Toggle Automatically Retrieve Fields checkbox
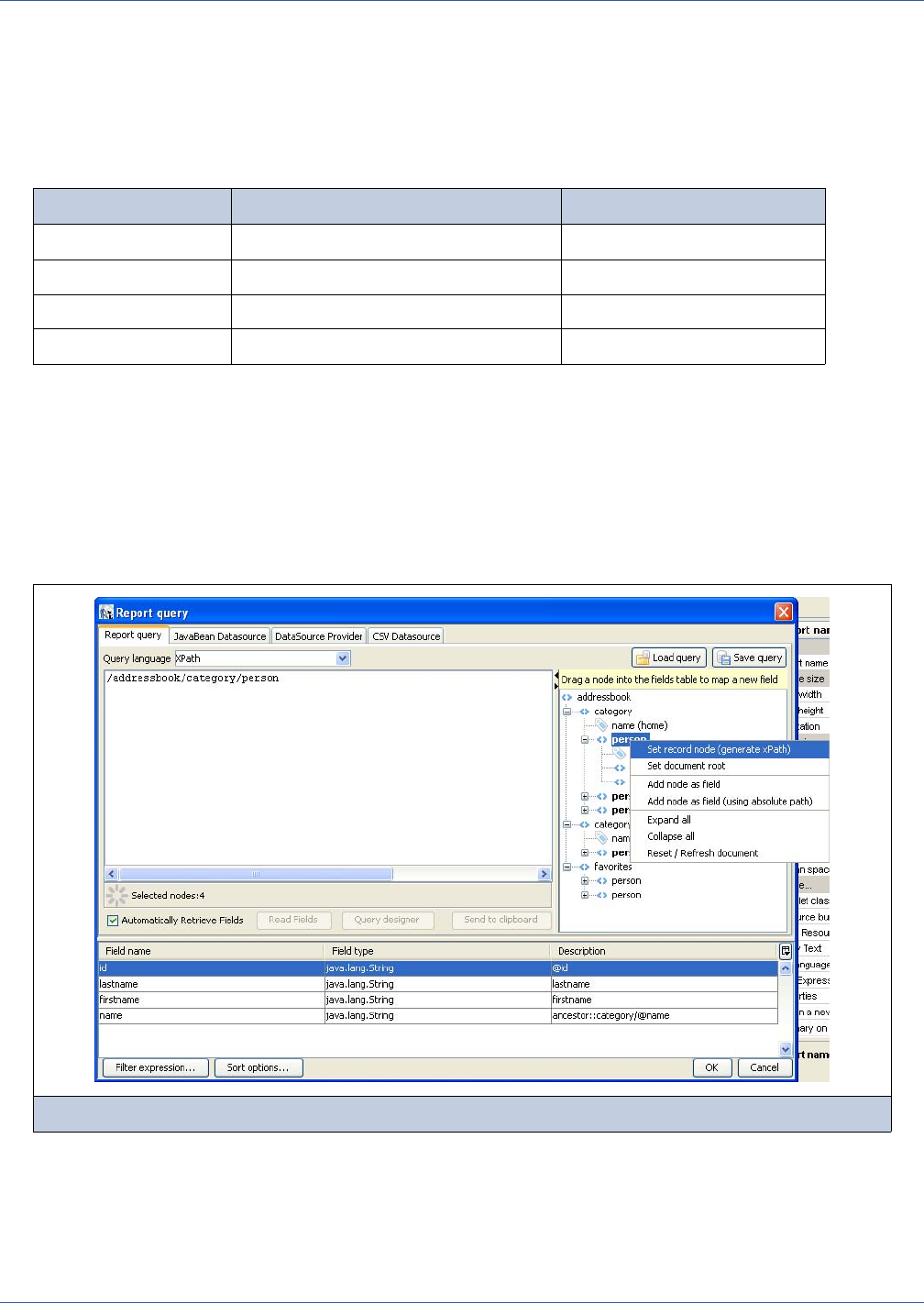This screenshot has width=924, height=1304. coord(113,920)
